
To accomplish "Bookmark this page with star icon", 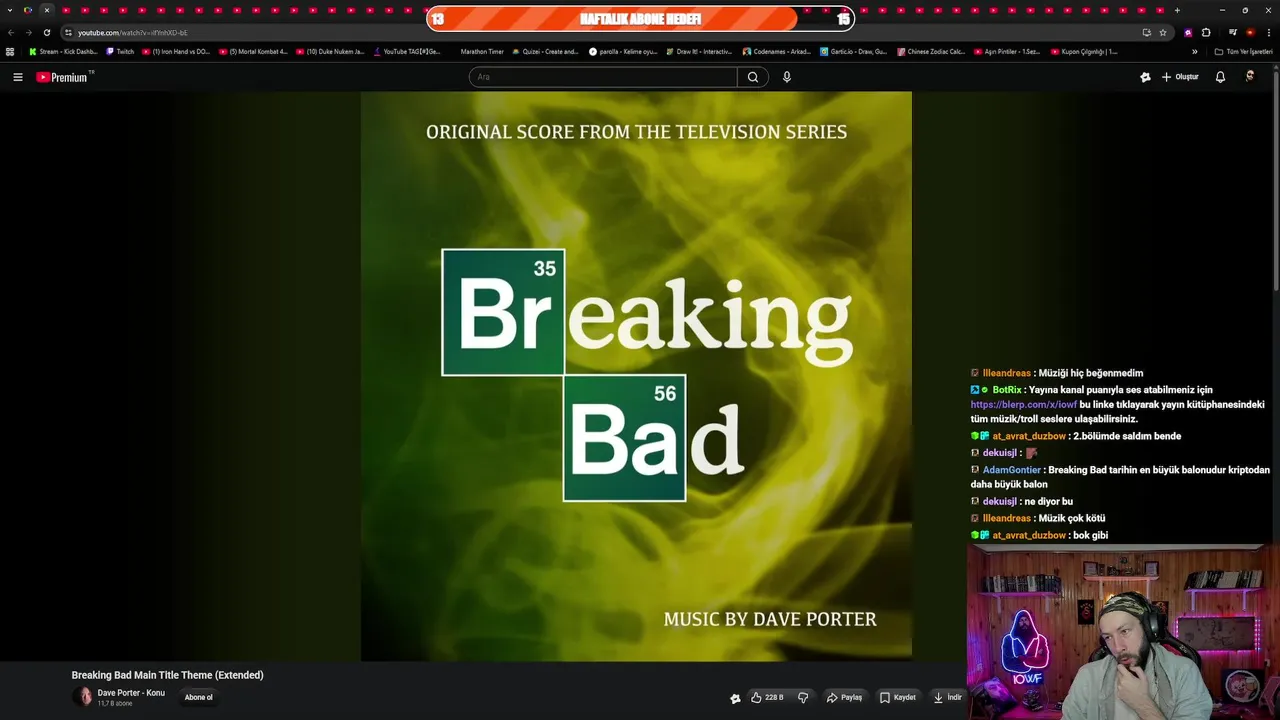I will tap(1163, 32).
